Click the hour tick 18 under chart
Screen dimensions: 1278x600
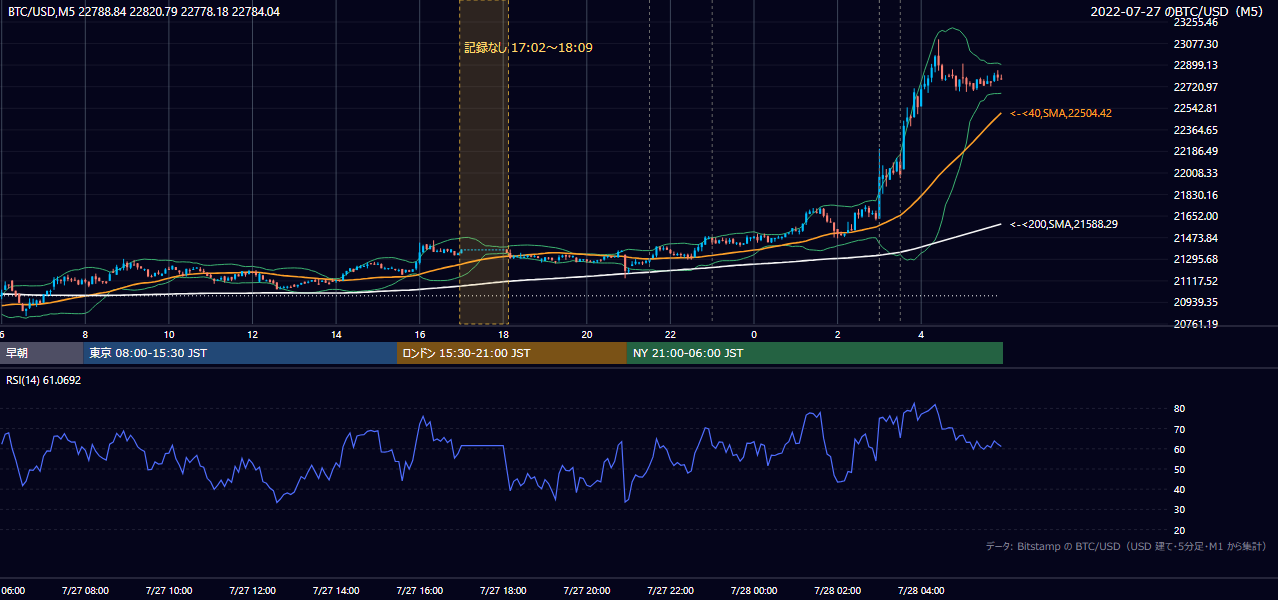(503, 334)
